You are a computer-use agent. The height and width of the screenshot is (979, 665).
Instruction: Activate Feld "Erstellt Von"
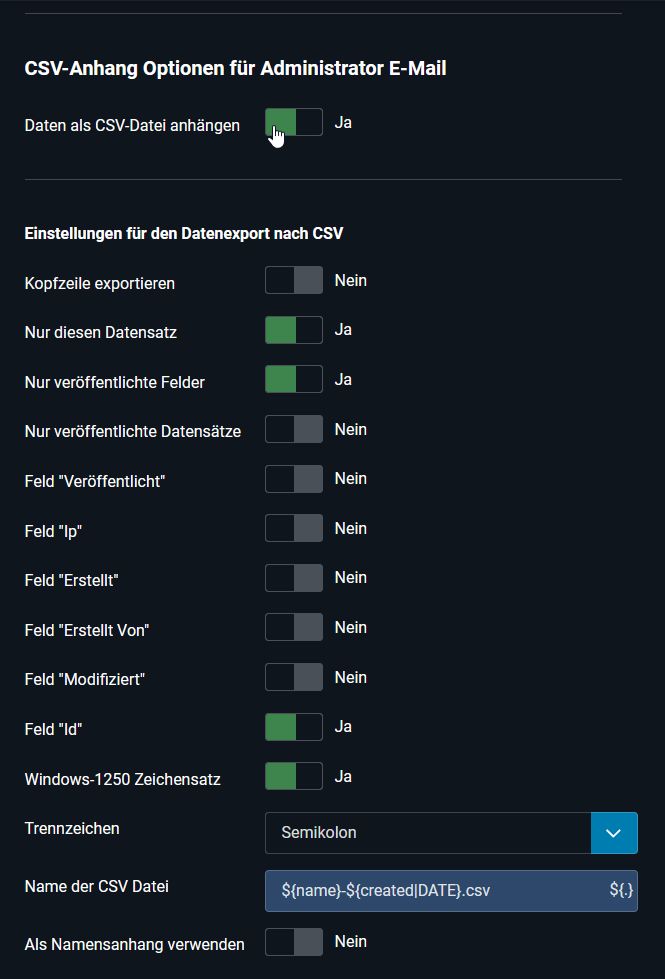292,627
